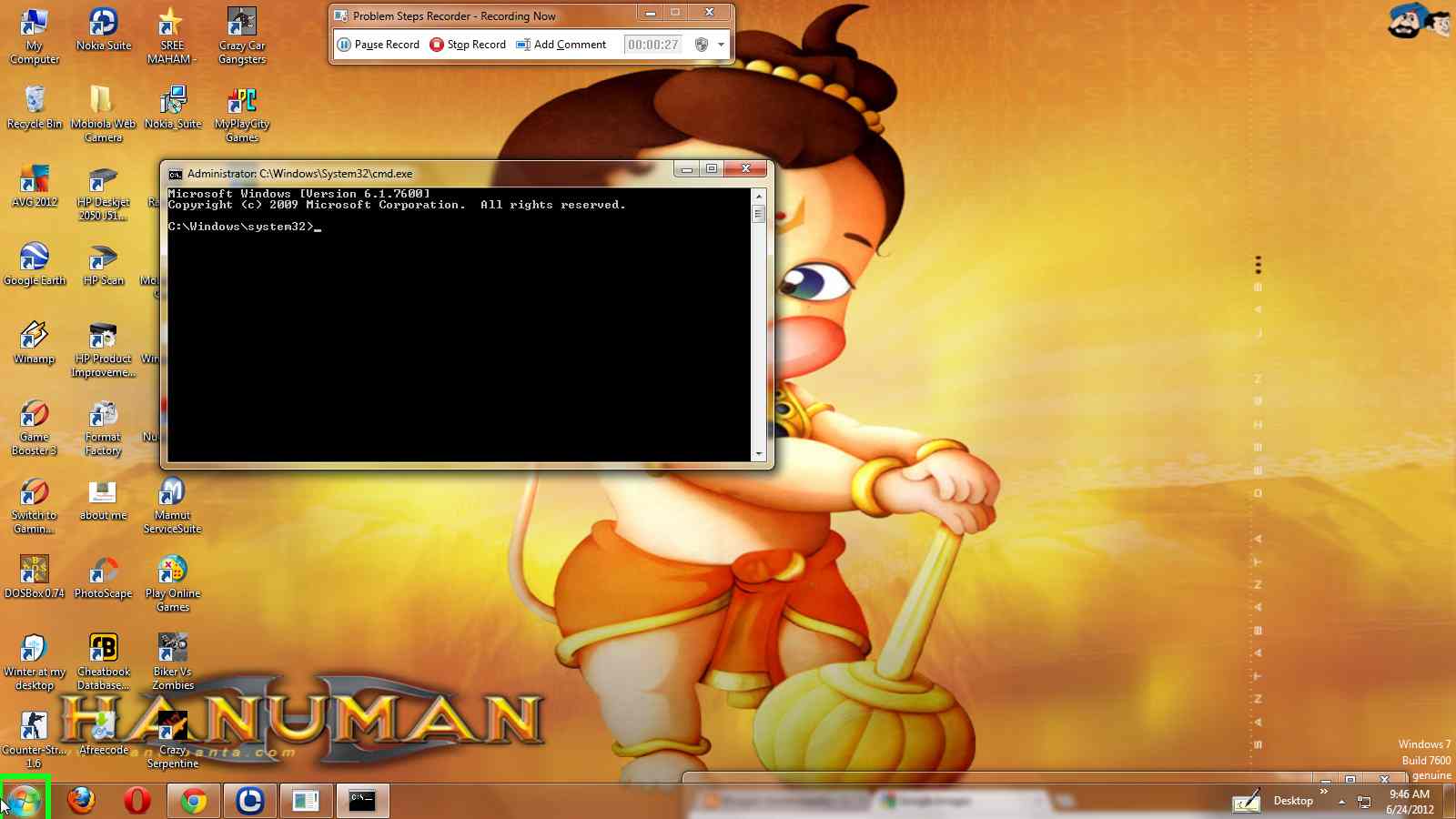The image size is (1456, 819).
Task: Open HP Product Improvement shortcut
Action: (103, 349)
